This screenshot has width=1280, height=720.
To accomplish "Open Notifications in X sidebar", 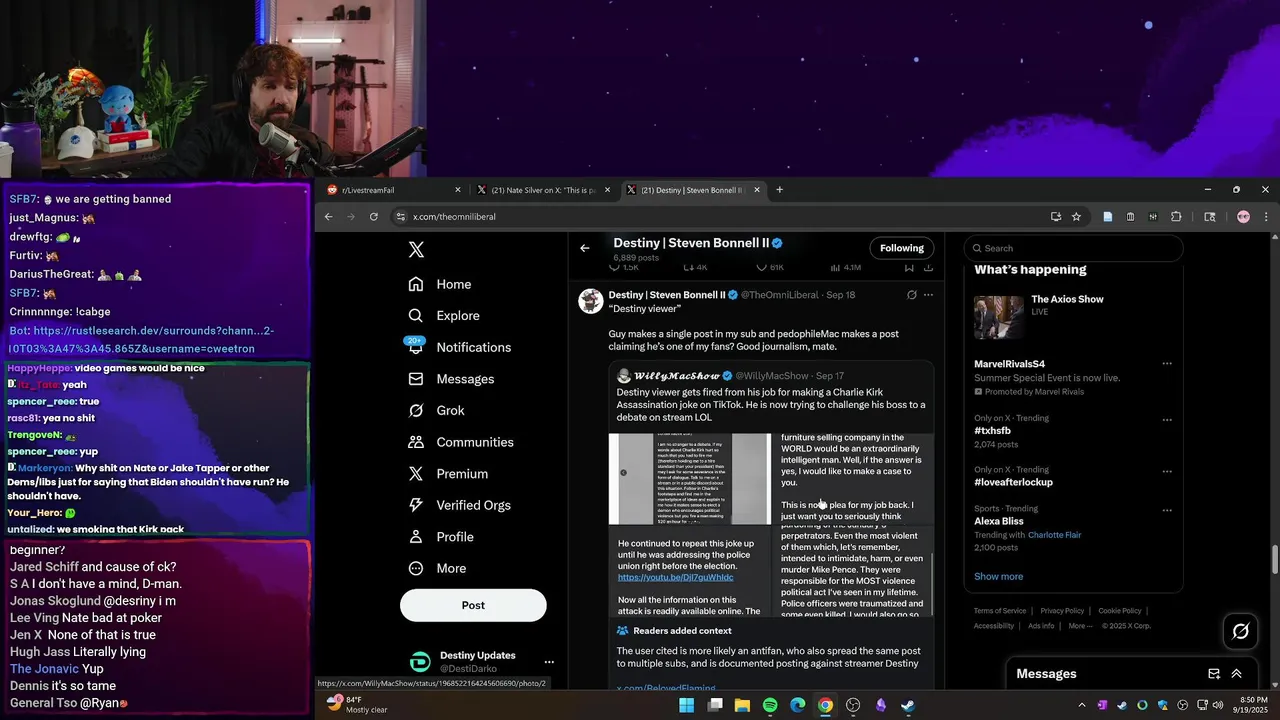I will tap(460, 347).
